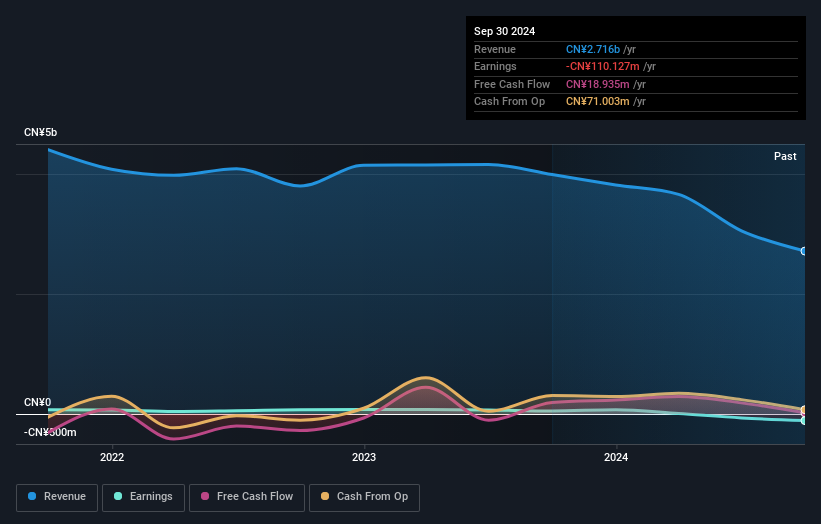Click the CN¥5b y-axis label
Screen dimensions: 821x524
tap(40, 132)
